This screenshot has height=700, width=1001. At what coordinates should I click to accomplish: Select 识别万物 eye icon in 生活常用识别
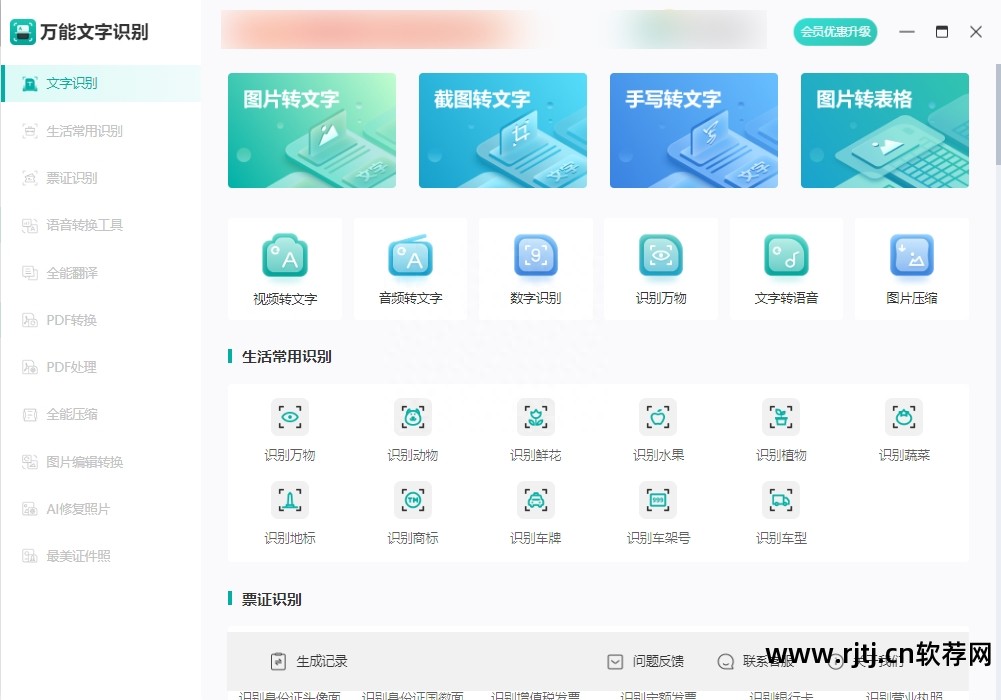coord(290,417)
